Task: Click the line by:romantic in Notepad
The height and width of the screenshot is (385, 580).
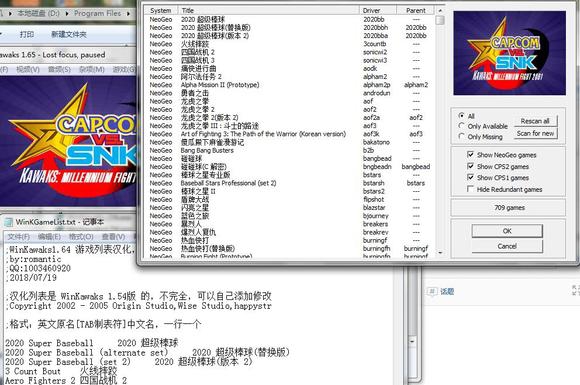Action: tap(35, 259)
